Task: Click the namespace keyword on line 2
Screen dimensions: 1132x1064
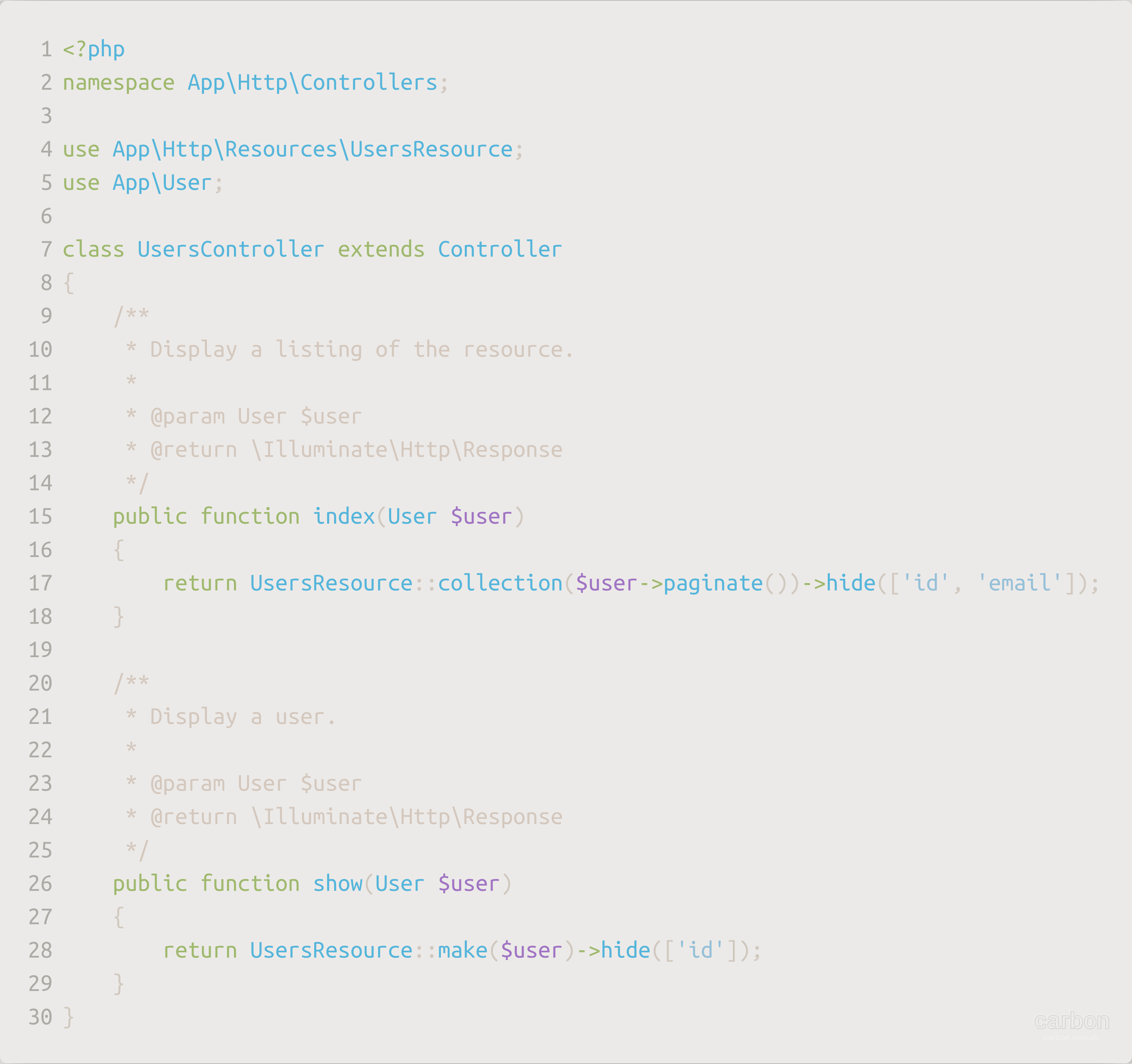Action: coord(119,83)
